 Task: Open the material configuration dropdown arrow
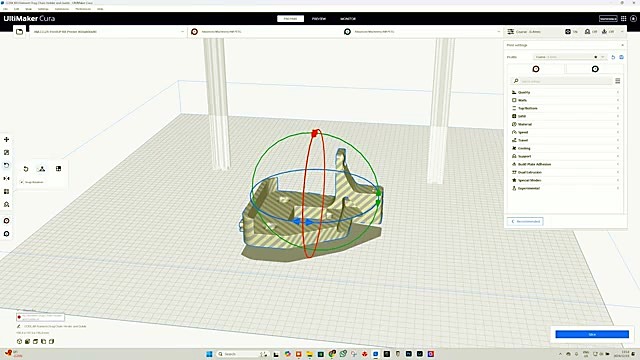tap(498, 31)
